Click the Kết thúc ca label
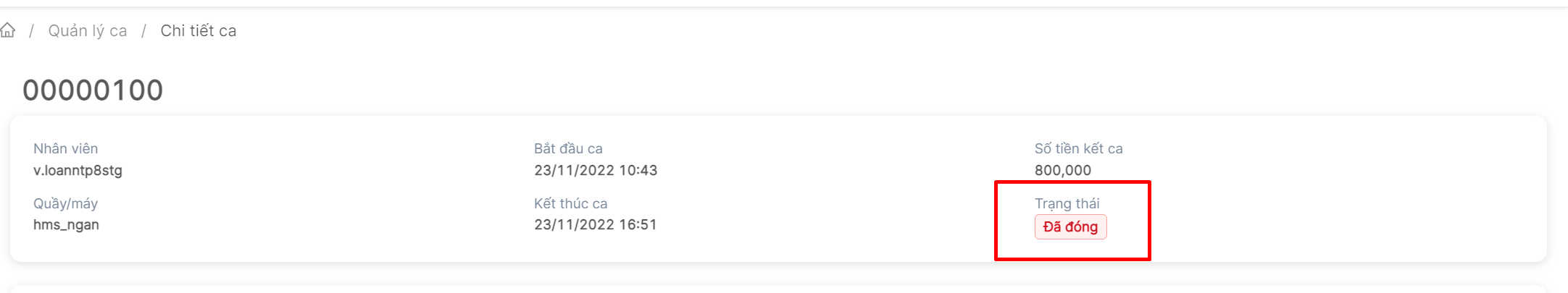The height and width of the screenshot is (293, 1568). click(570, 203)
